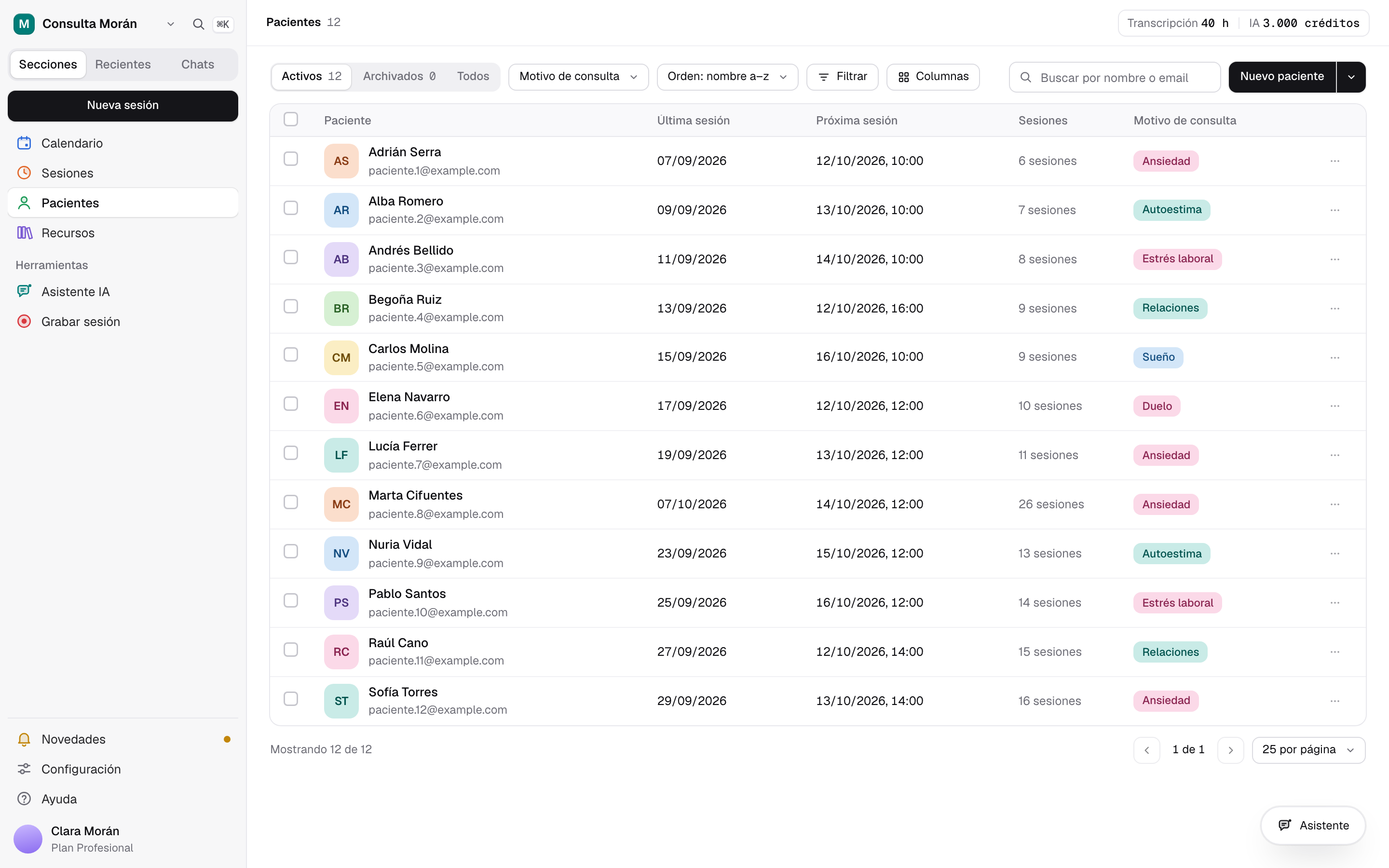Open row actions for Adrián Serra

coord(1335,162)
